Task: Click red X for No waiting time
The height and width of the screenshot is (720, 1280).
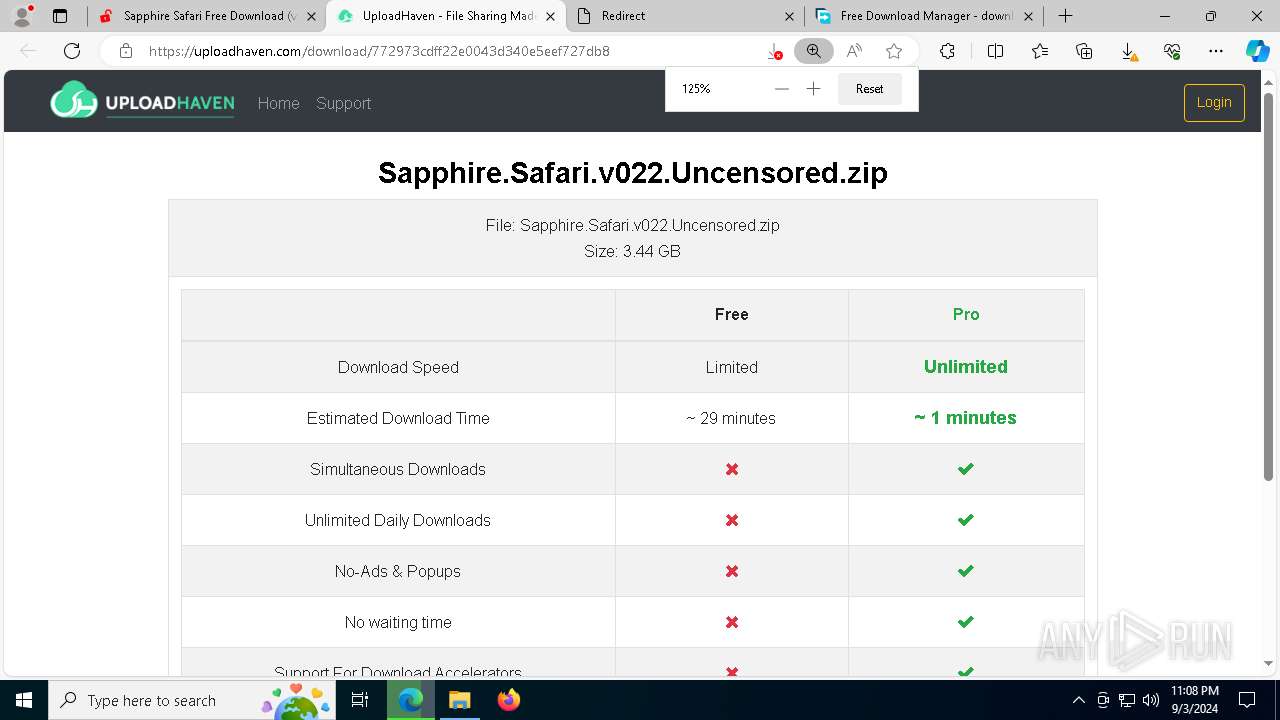Action: pyautogui.click(x=732, y=622)
